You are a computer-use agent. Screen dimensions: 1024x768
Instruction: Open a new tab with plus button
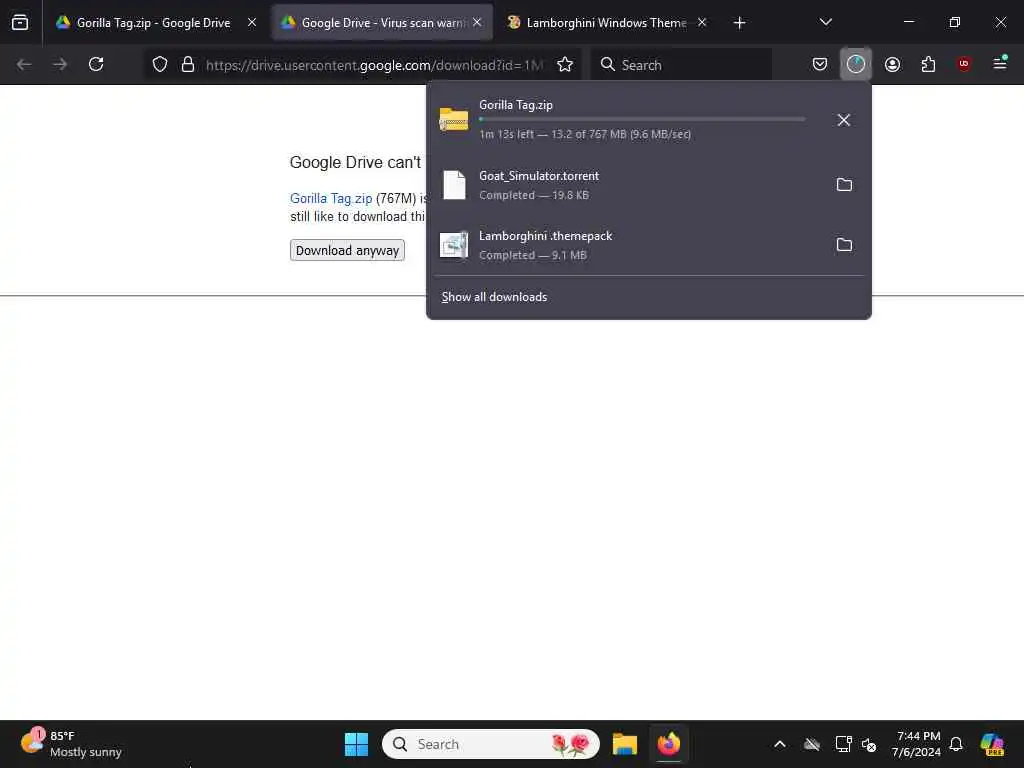(739, 23)
